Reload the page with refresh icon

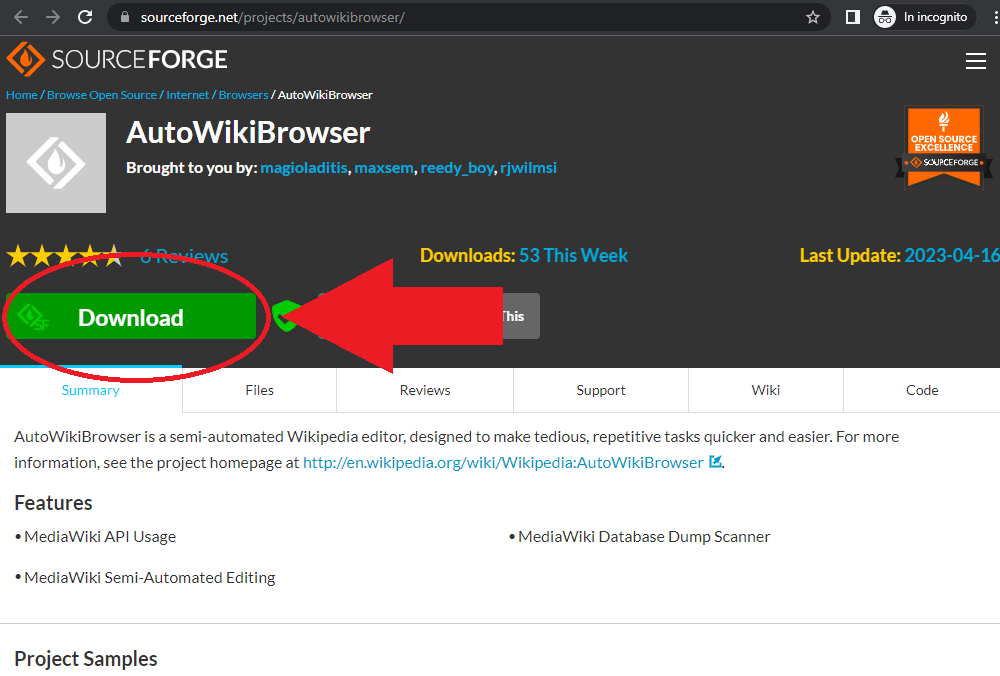85,17
